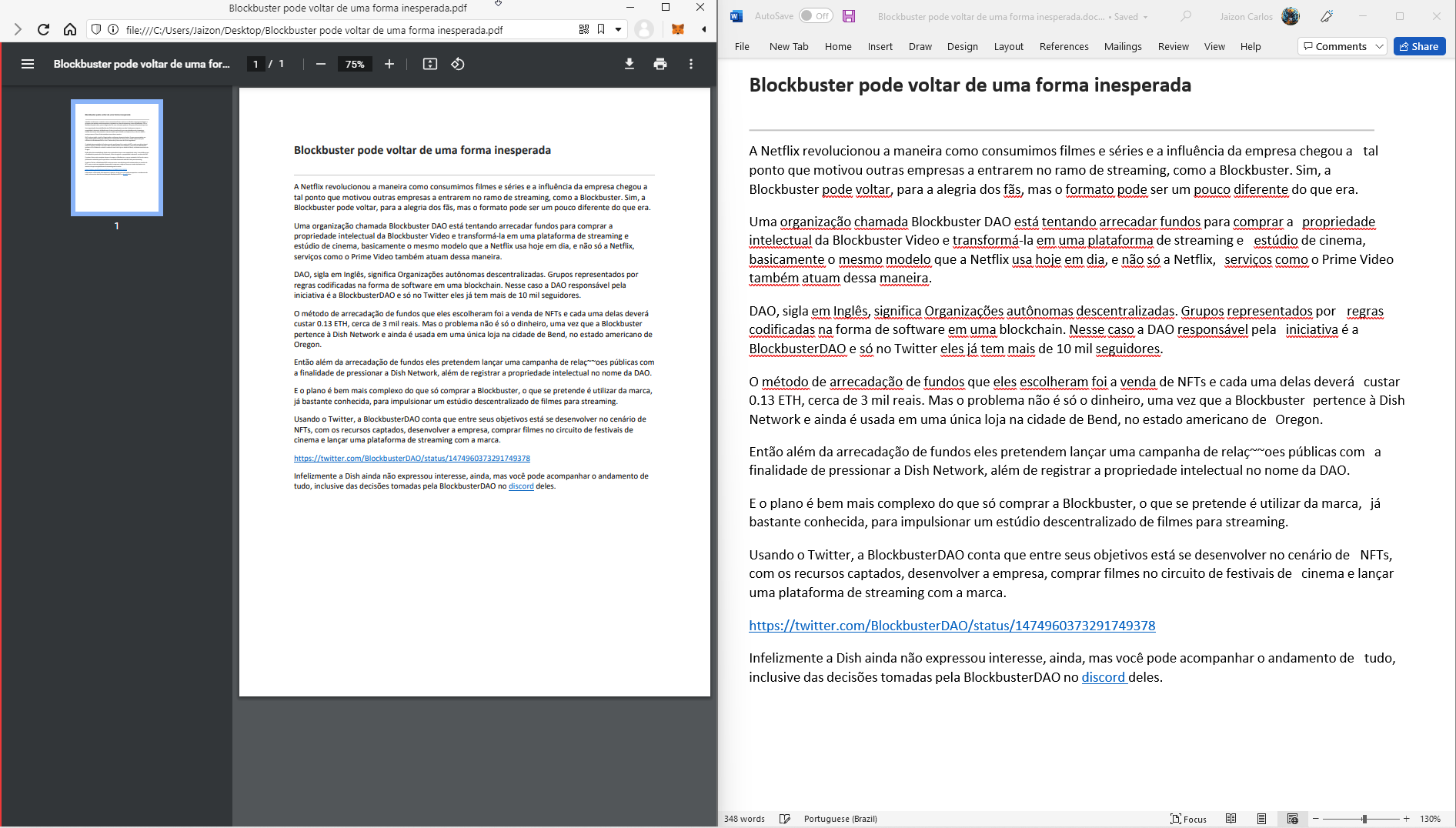1456x828 pixels.
Task: Click PDF 75% zoom level field
Action: coord(355,64)
